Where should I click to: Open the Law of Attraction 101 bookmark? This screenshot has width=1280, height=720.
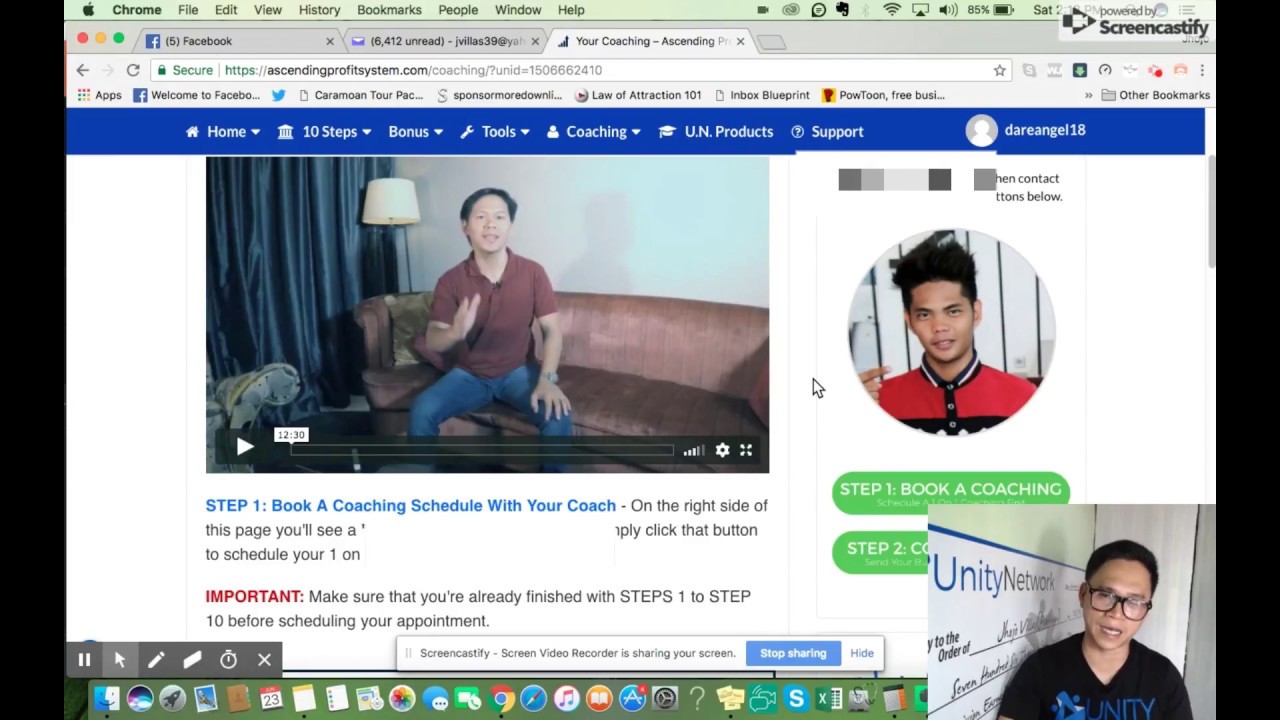639,95
